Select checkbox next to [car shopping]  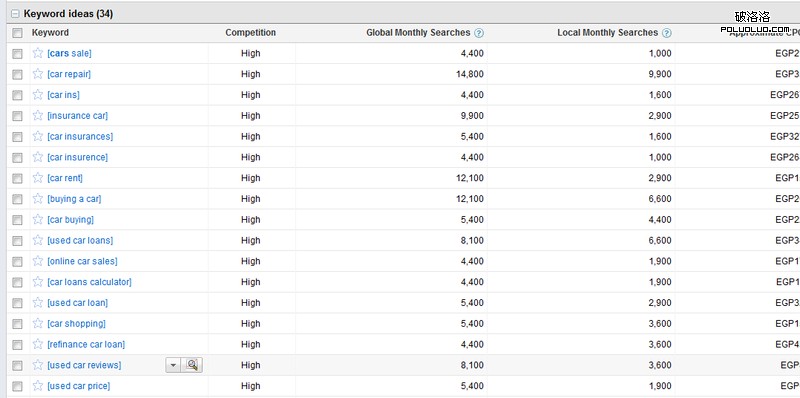pos(17,324)
